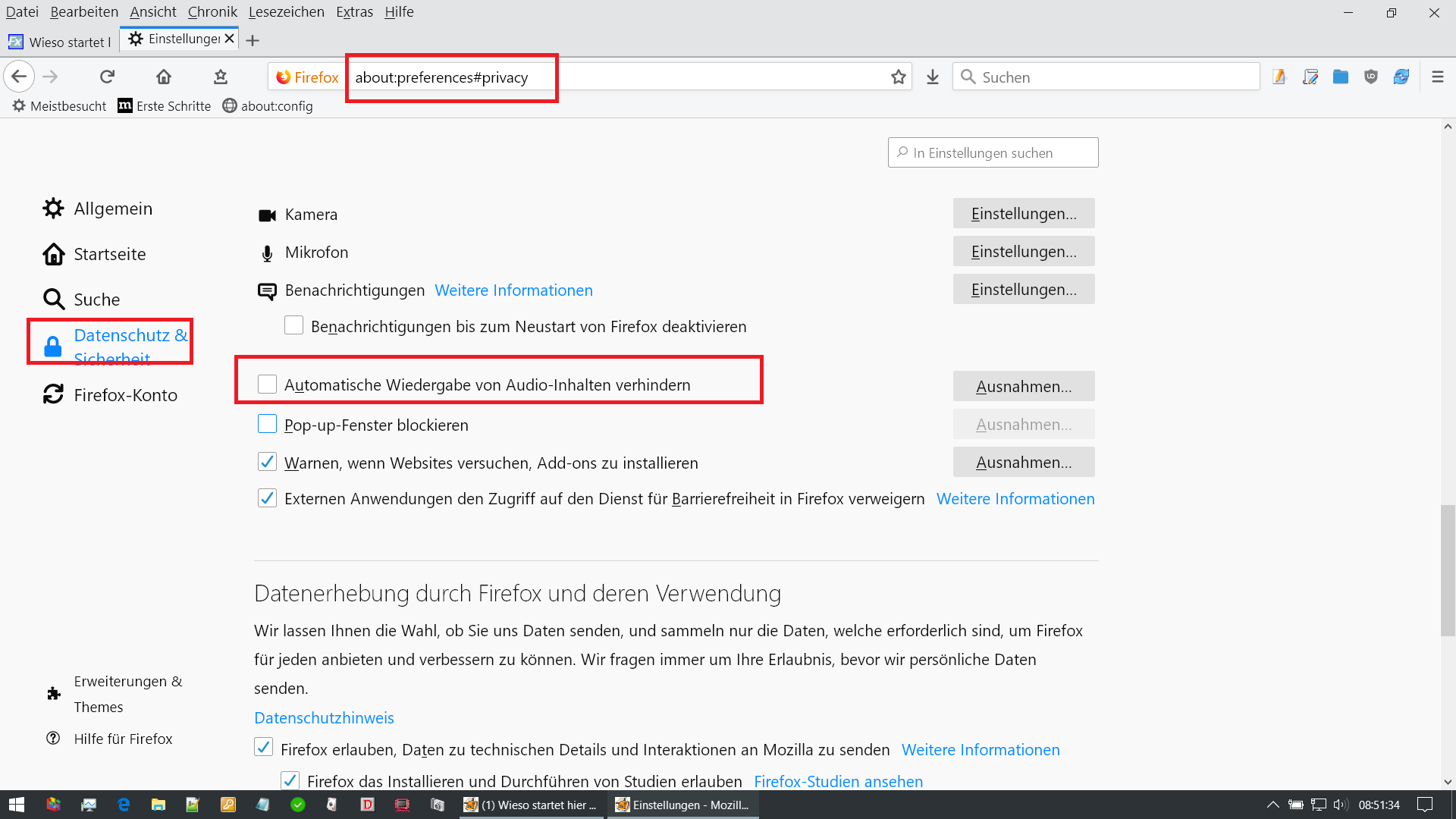The height and width of the screenshot is (819, 1456).
Task: Click the 'In Einstellungen suchen' field
Action: point(993,152)
